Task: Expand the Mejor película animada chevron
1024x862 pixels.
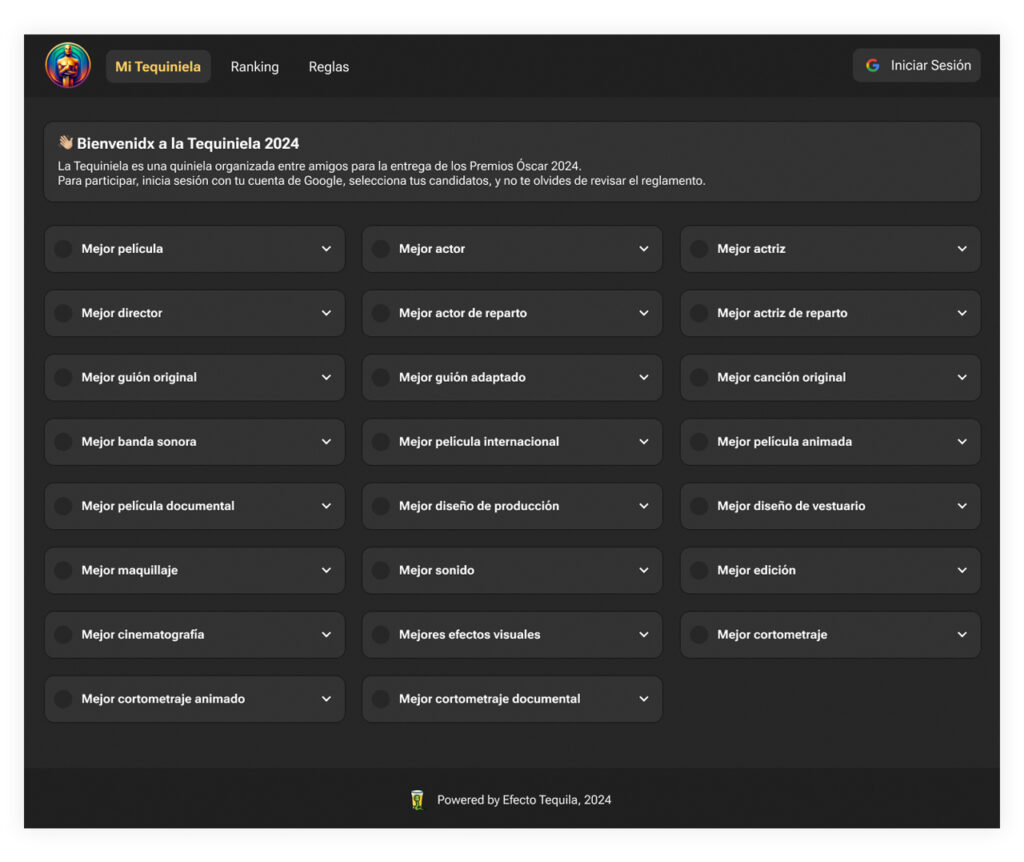Action: tap(961, 442)
